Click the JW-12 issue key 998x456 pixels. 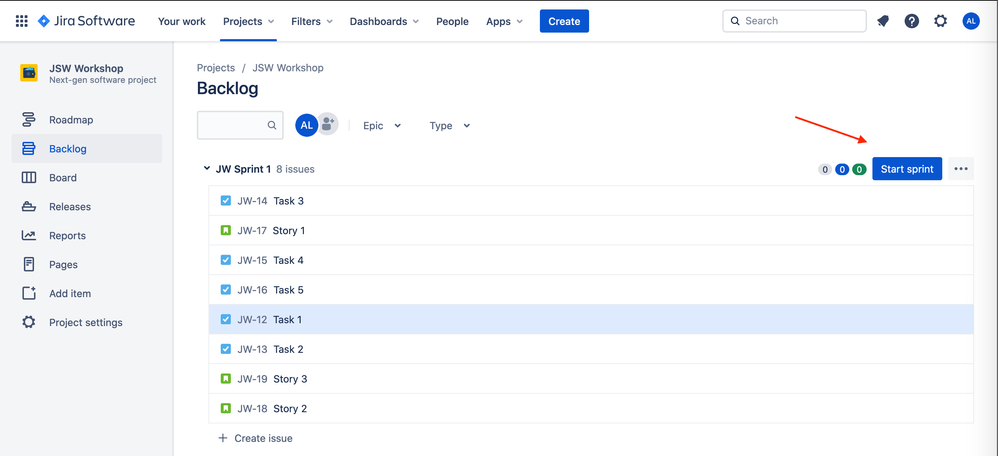click(252, 320)
